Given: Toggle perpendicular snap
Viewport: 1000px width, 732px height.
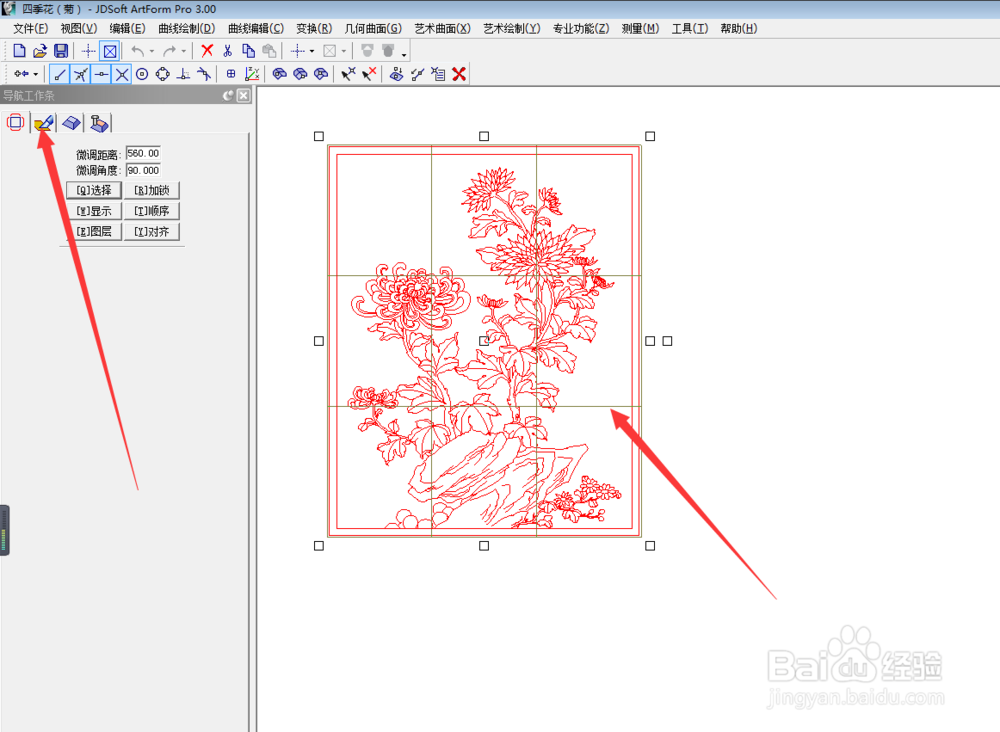Looking at the screenshot, I should point(184,74).
